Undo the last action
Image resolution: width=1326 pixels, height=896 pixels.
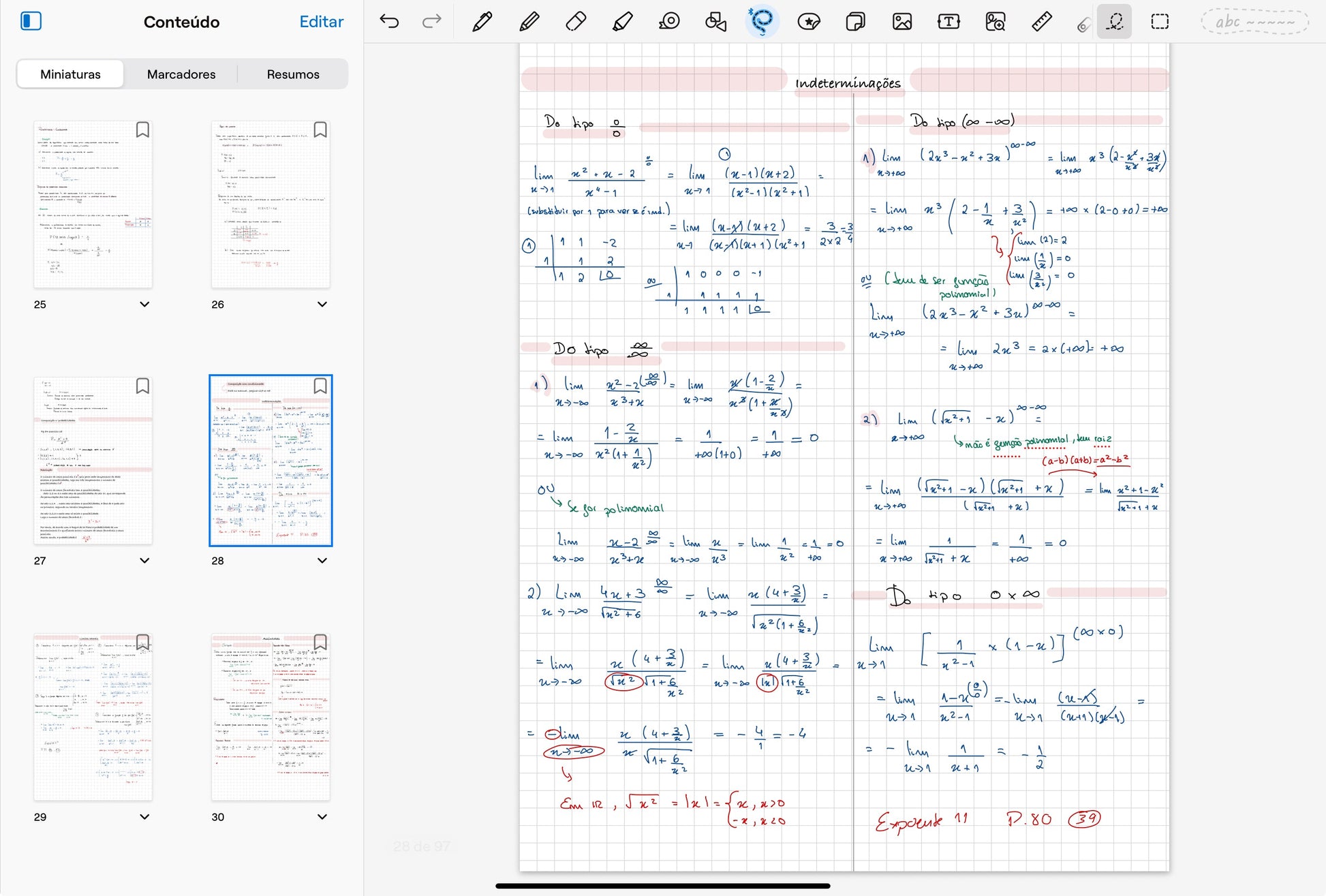point(389,22)
